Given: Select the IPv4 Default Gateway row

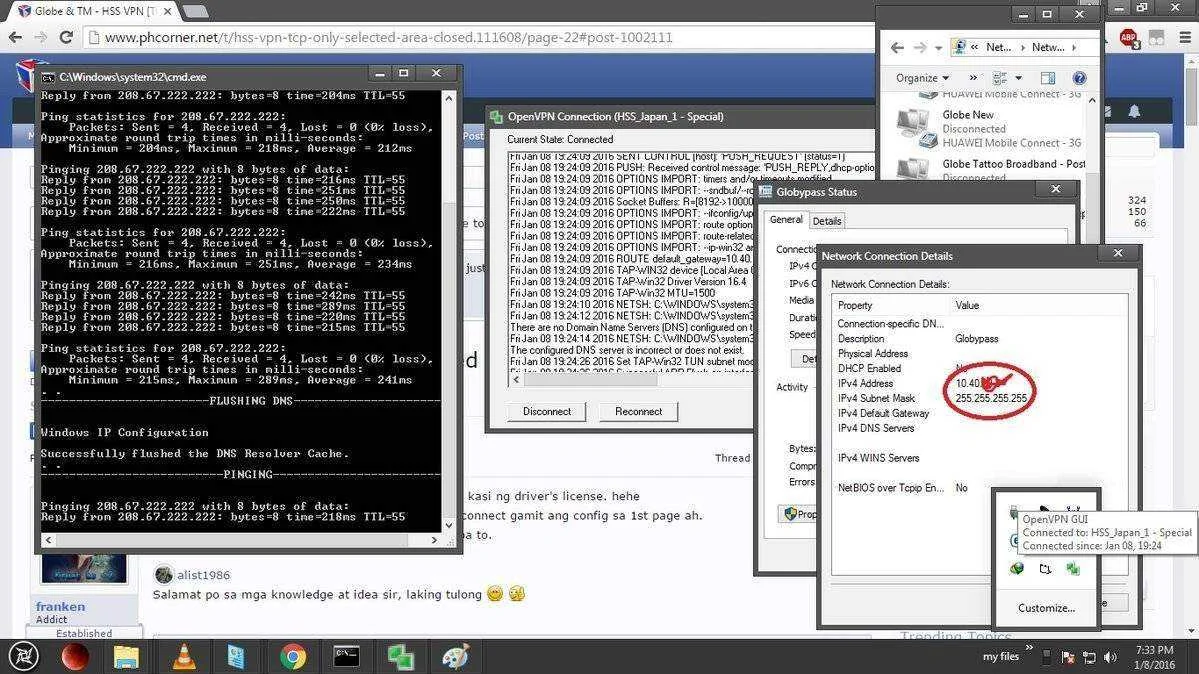Looking at the screenshot, I should point(979,413).
